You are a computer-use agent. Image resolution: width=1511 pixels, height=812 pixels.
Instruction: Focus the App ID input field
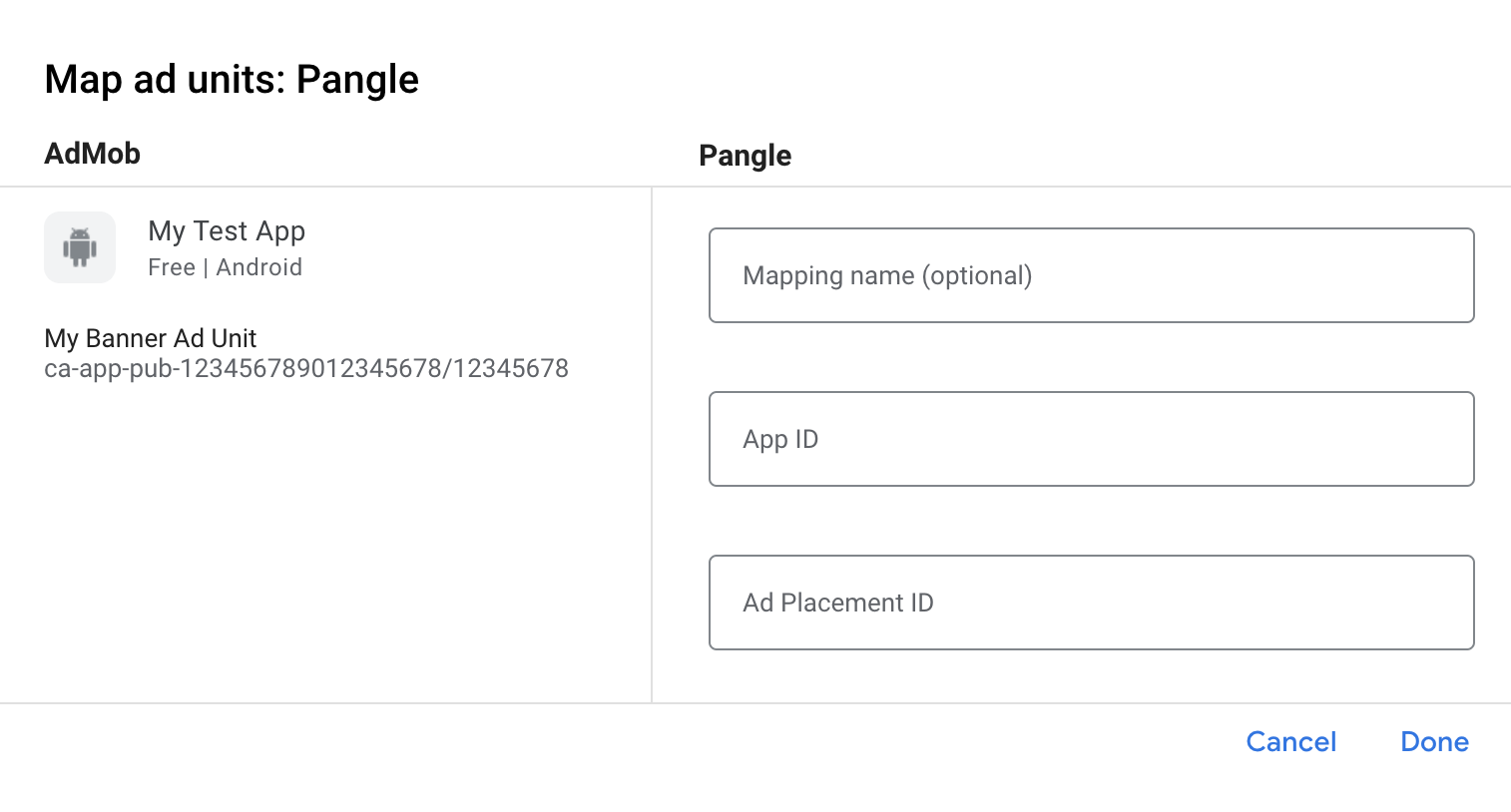click(x=1091, y=439)
